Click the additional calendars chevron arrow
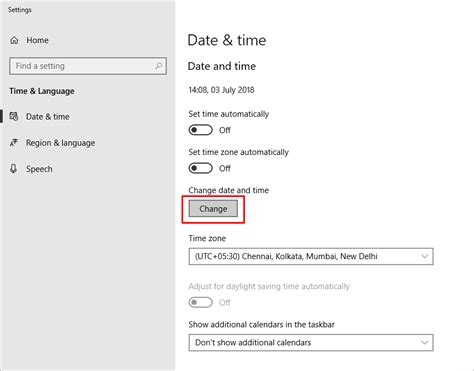This screenshot has width=474, height=371. coord(424,343)
